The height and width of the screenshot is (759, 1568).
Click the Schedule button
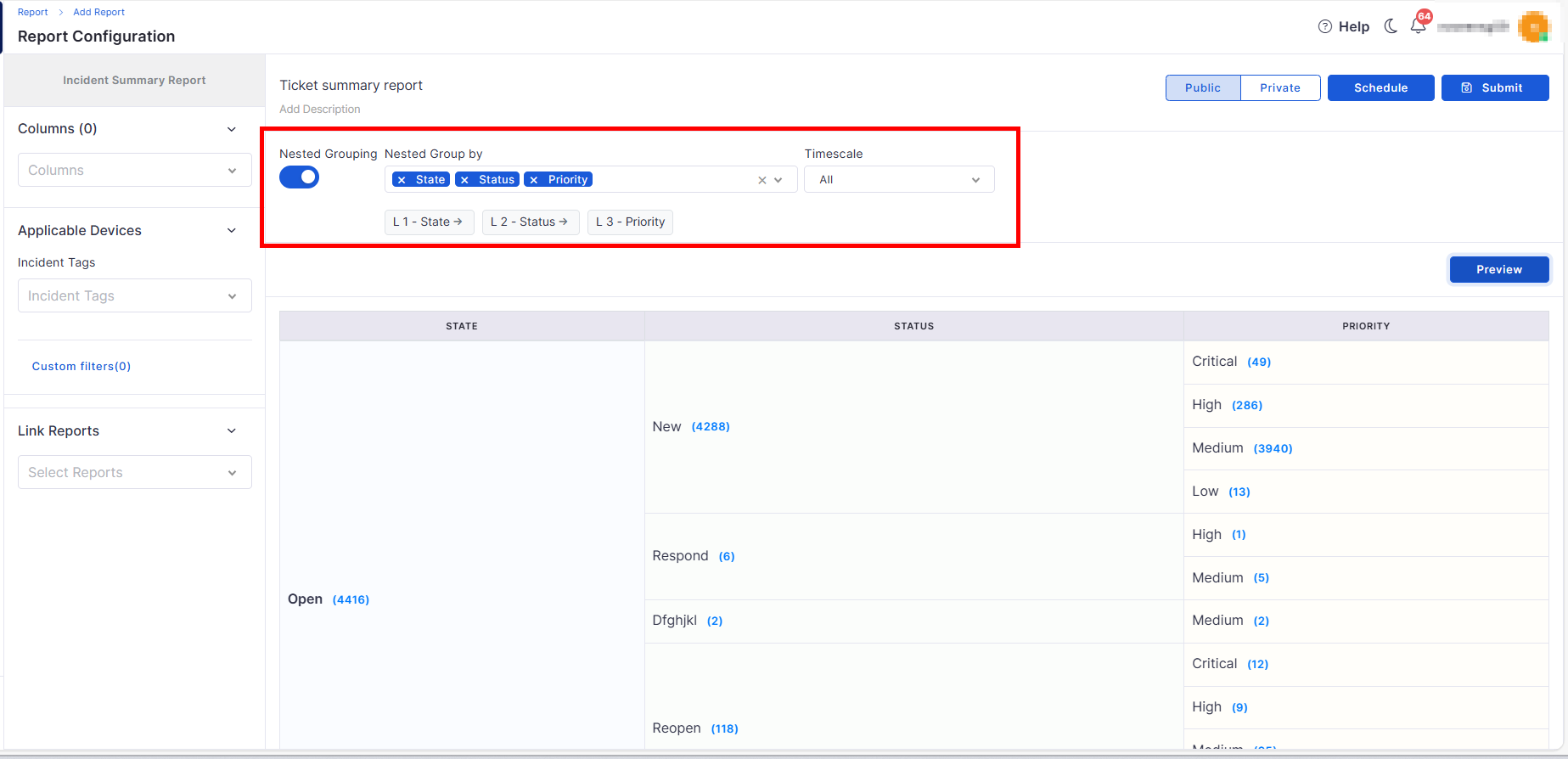click(1380, 87)
